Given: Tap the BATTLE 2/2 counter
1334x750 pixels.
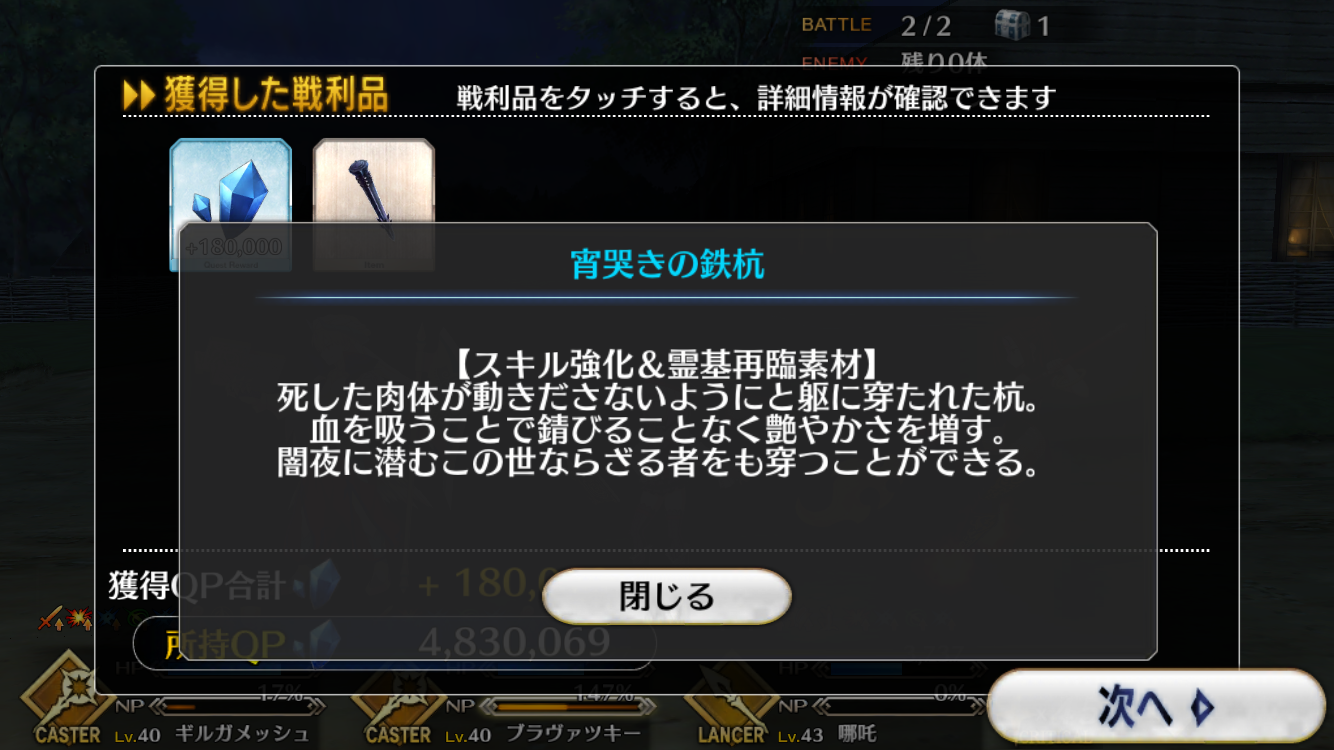Looking at the screenshot, I should pyautogui.click(x=876, y=25).
